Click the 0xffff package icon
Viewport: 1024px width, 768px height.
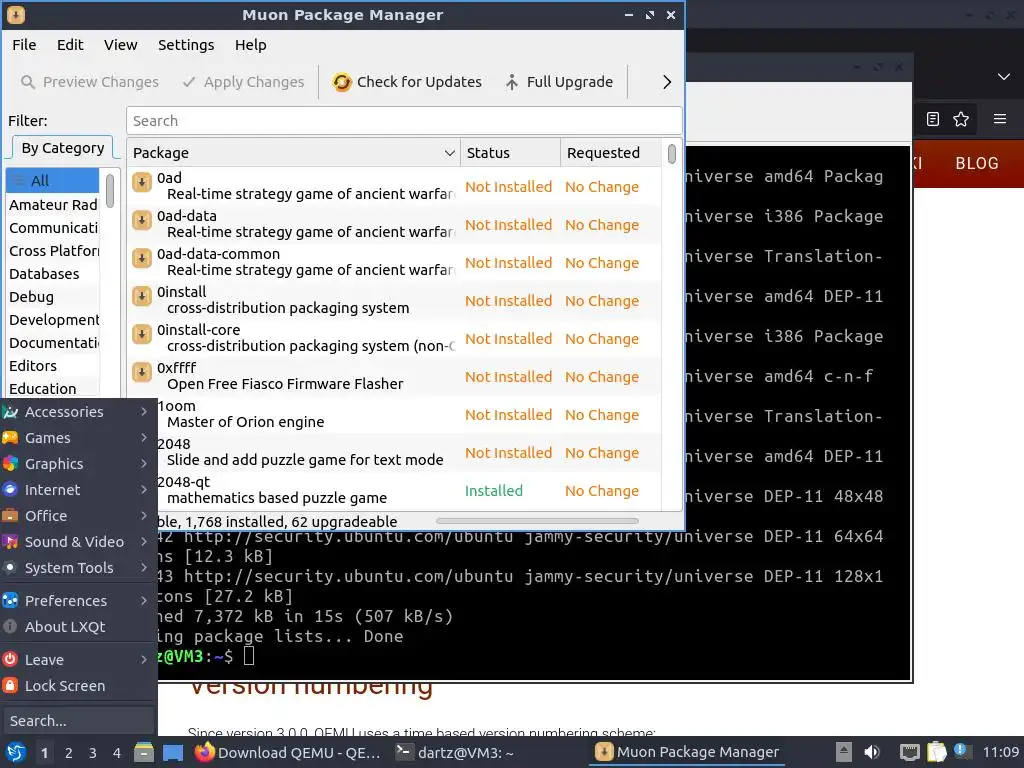[x=142, y=372]
